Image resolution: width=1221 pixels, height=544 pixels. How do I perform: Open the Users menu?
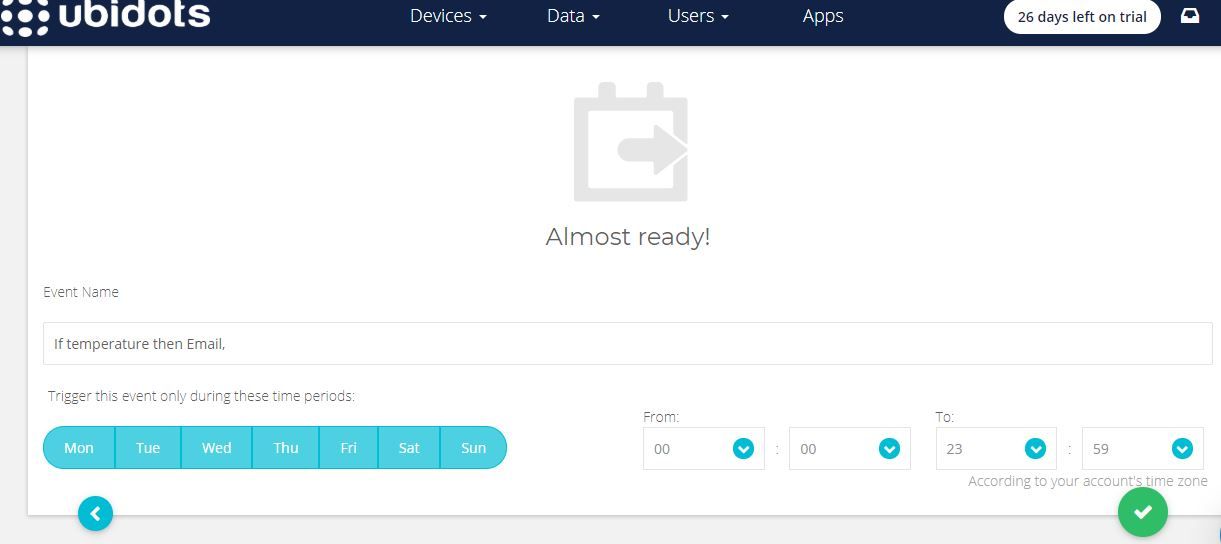[698, 16]
